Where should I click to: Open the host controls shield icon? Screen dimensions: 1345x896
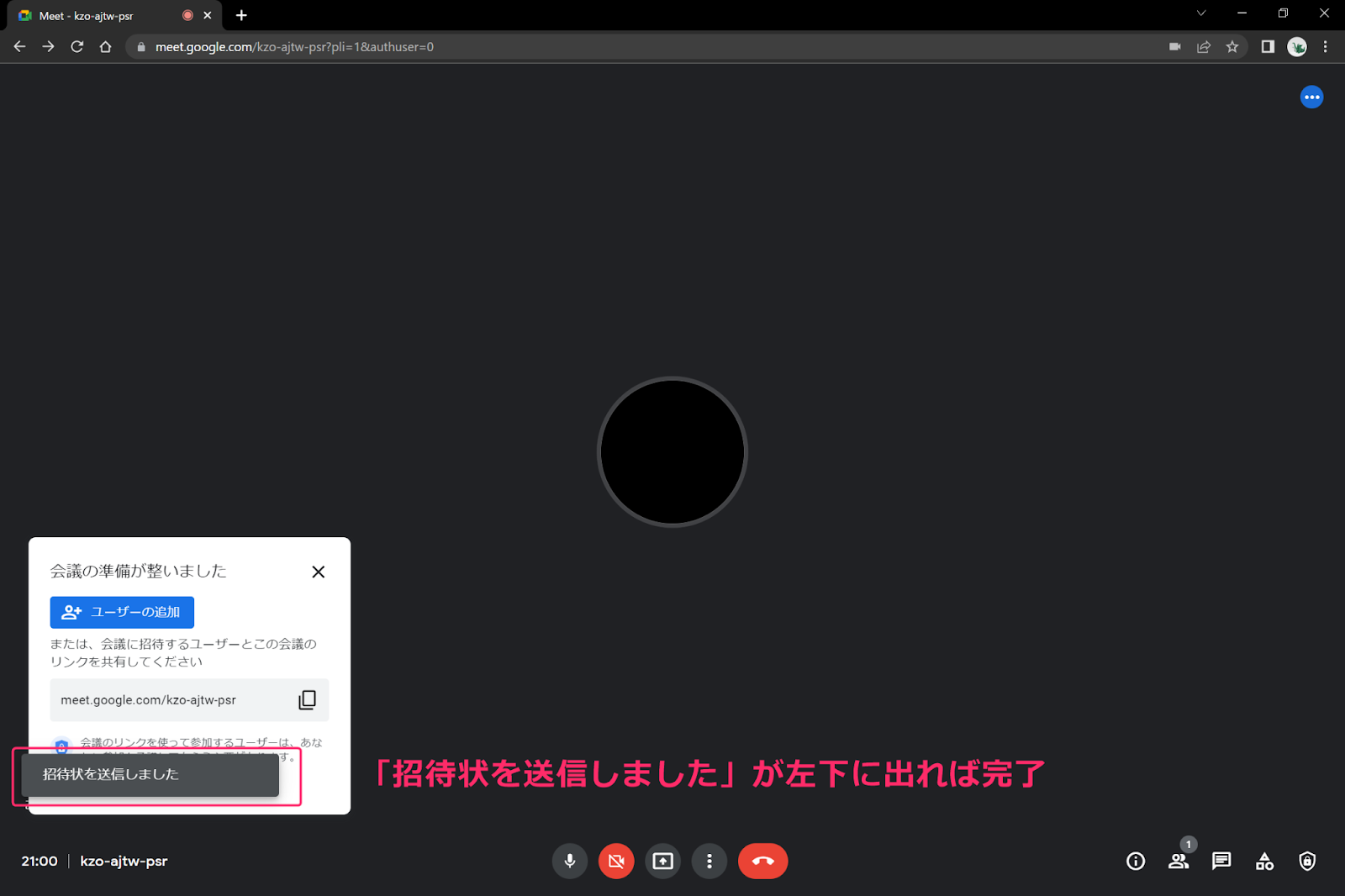(x=1307, y=861)
